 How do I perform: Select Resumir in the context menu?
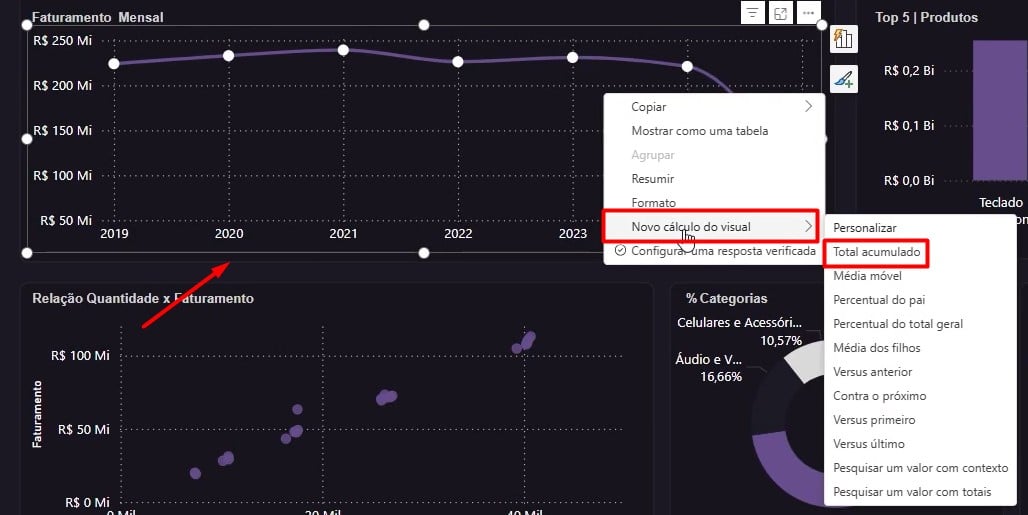tap(715, 179)
